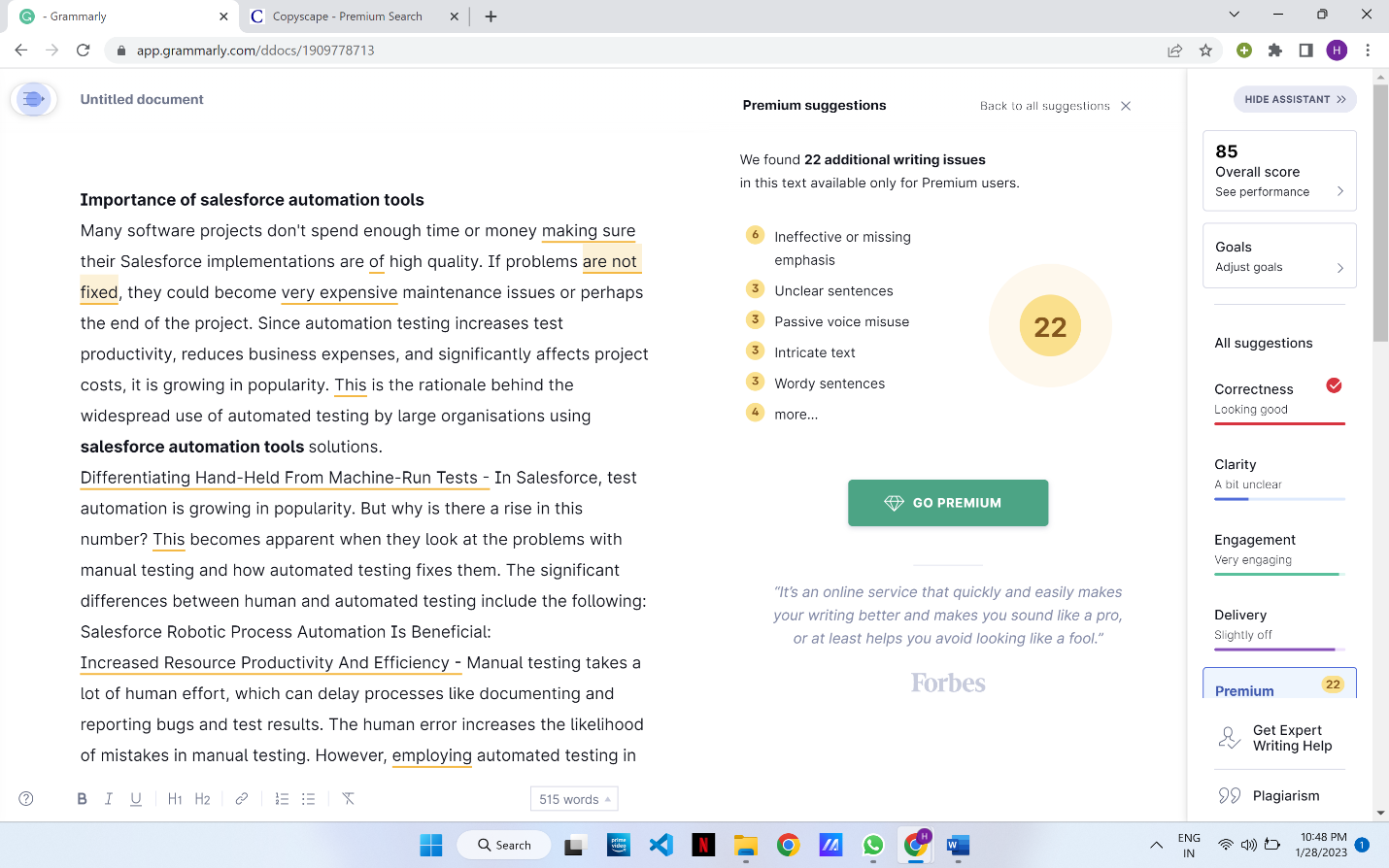Select the Clarity category
This screenshot has height=868, width=1389.
point(1279,476)
